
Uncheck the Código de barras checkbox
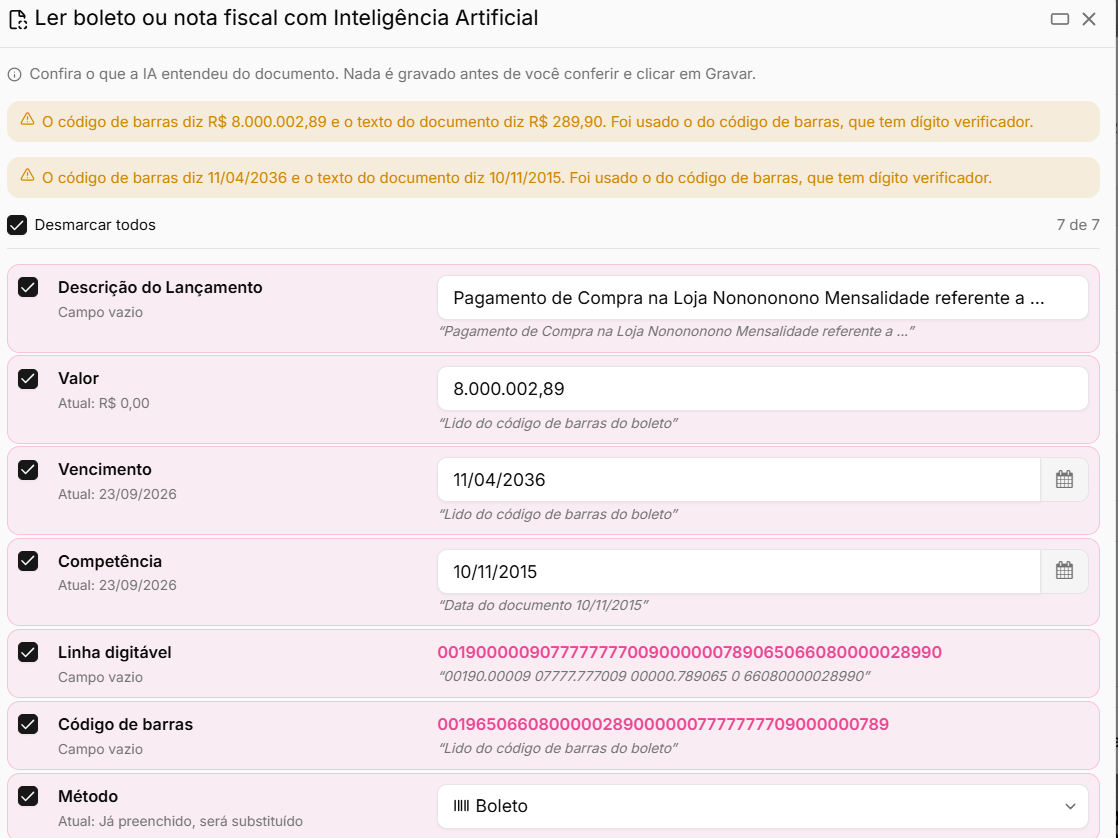pyautogui.click(x=28, y=725)
